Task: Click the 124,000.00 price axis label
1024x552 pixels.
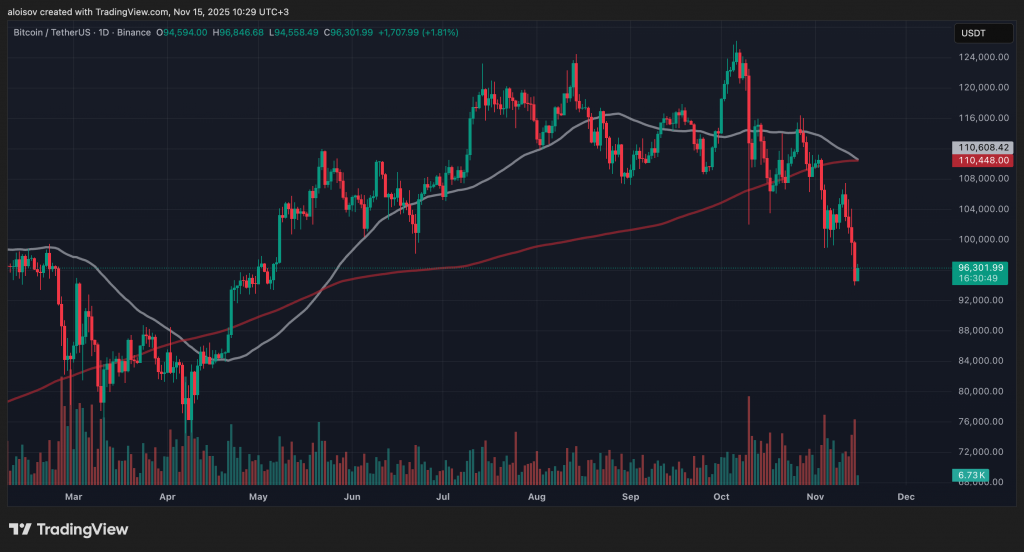Action: point(981,57)
